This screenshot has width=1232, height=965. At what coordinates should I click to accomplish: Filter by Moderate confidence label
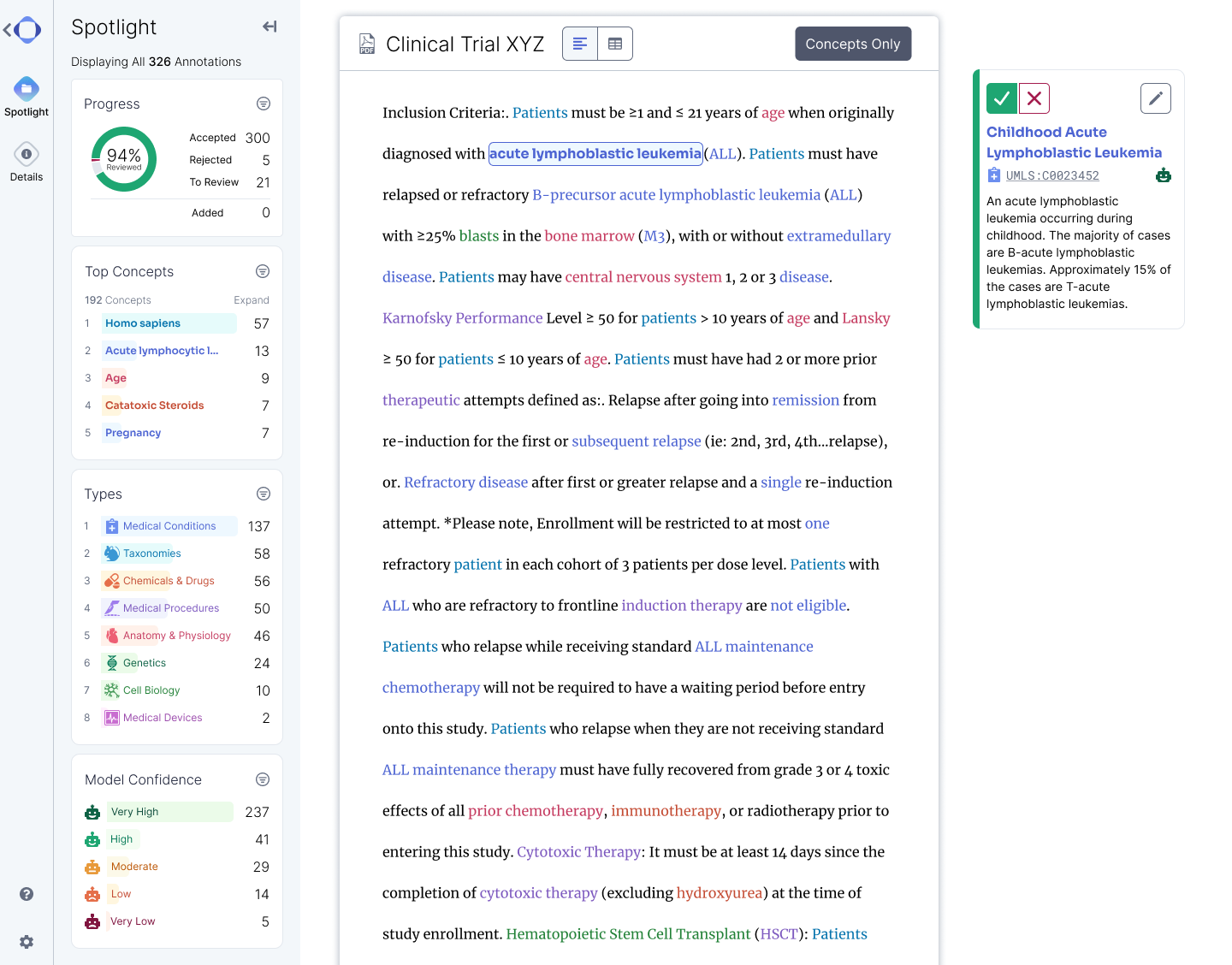(134, 867)
